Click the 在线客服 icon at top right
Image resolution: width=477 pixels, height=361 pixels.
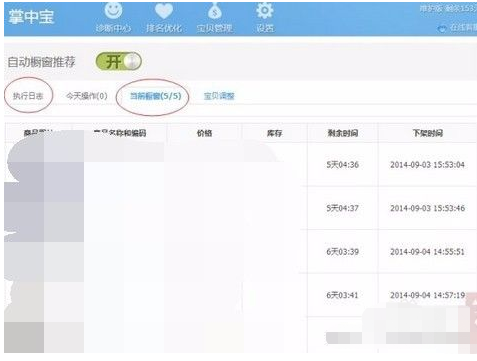pos(442,29)
